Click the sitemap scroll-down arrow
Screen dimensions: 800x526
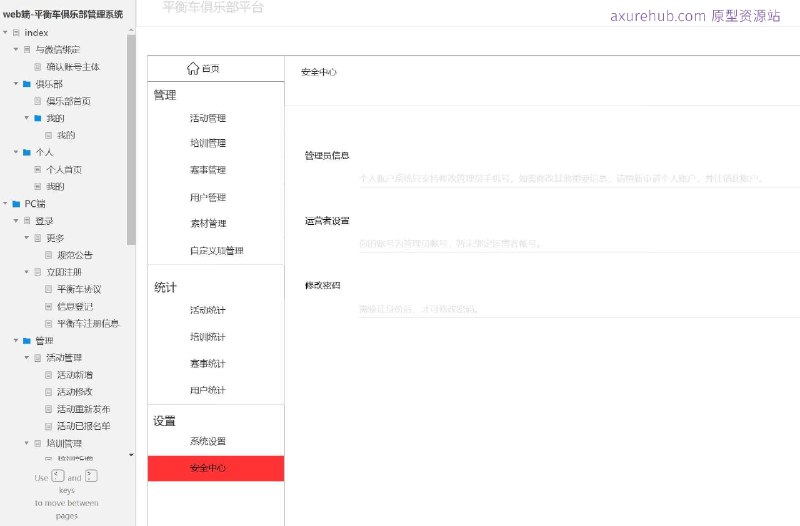pyautogui.click(x=131, y=455)
